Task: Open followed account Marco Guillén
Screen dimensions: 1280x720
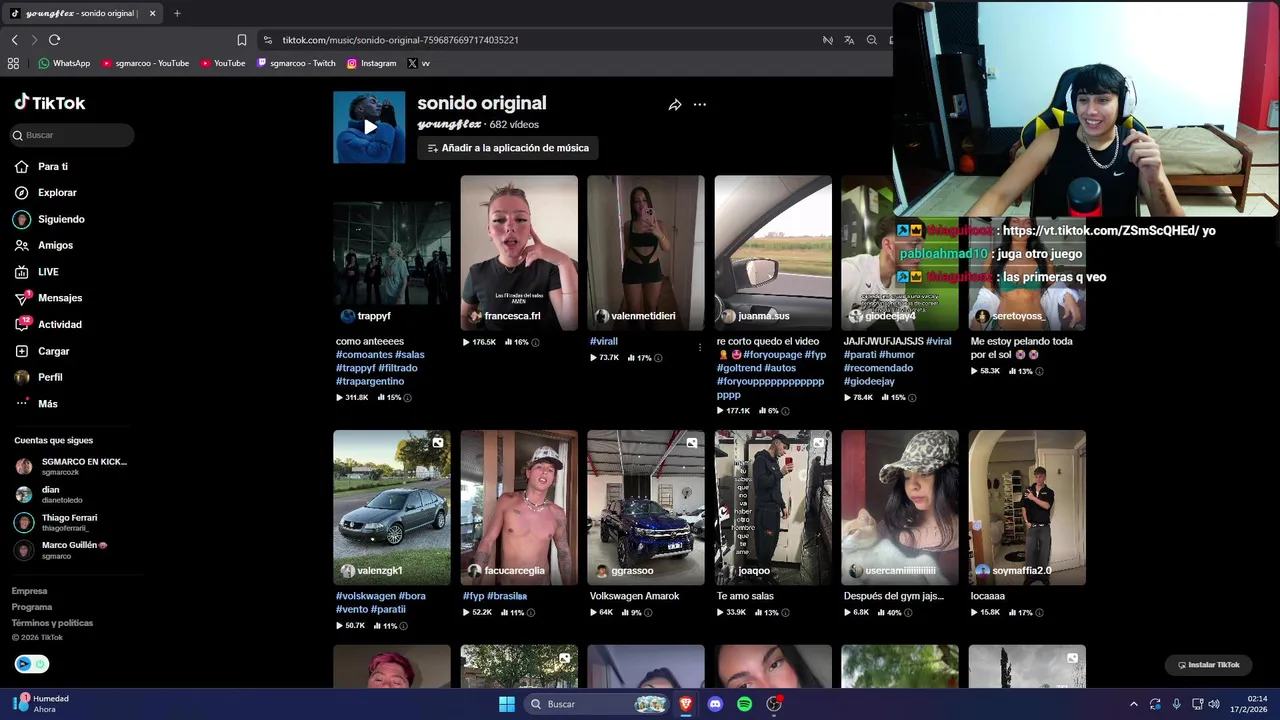Action: (61, 550)
